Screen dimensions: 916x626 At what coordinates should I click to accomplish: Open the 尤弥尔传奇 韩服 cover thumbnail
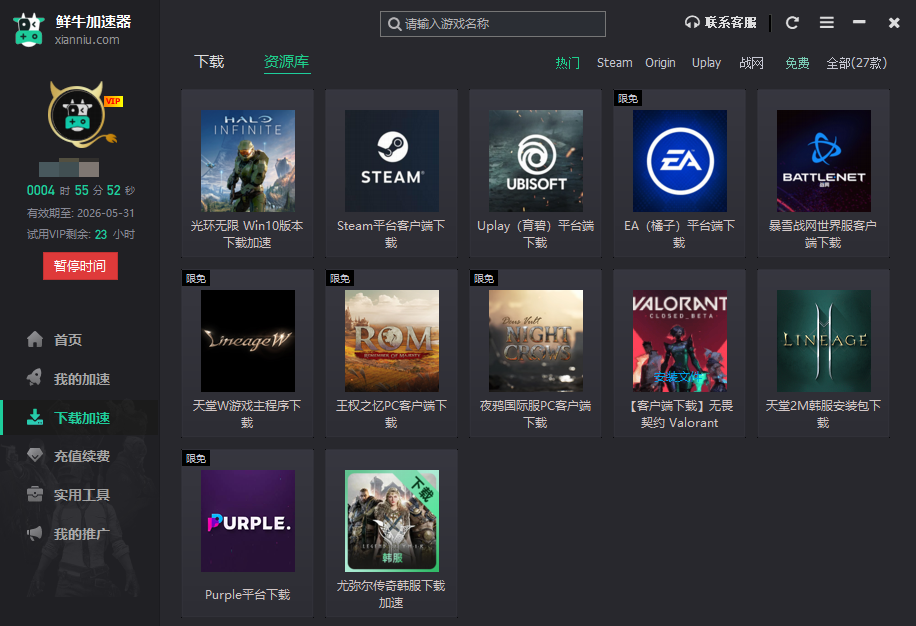[x=392, y=520]
